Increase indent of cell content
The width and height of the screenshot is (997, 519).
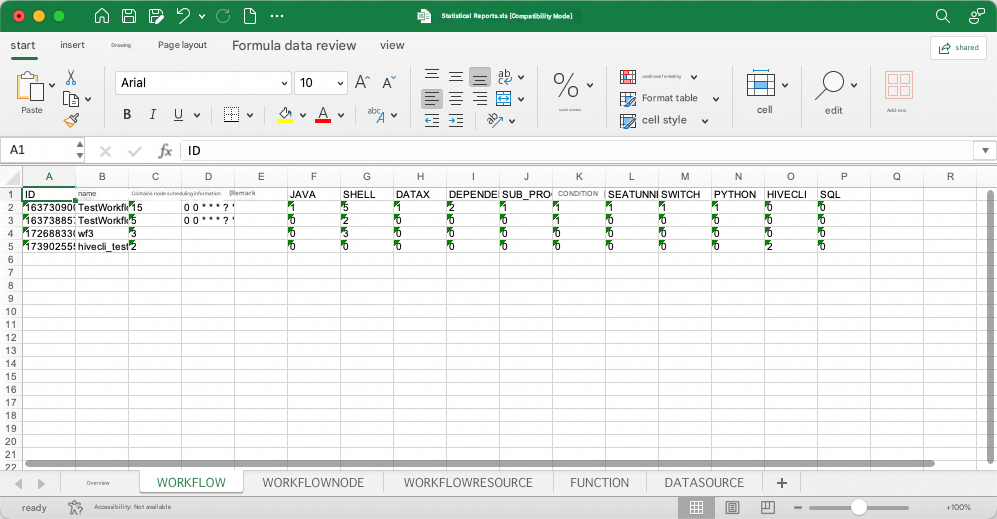coord(456,120)
